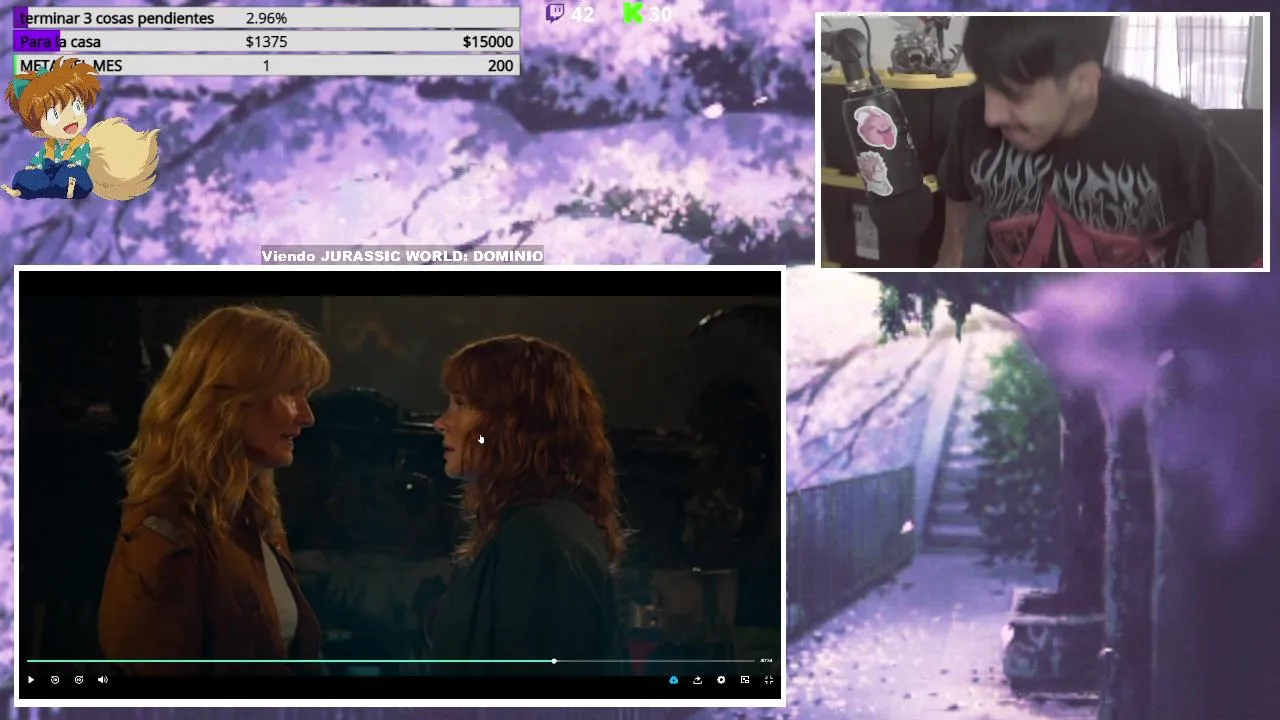The image size is (1280, 720).
Task: Click the Twitch viewer count icon
Action: click(555, 13)
